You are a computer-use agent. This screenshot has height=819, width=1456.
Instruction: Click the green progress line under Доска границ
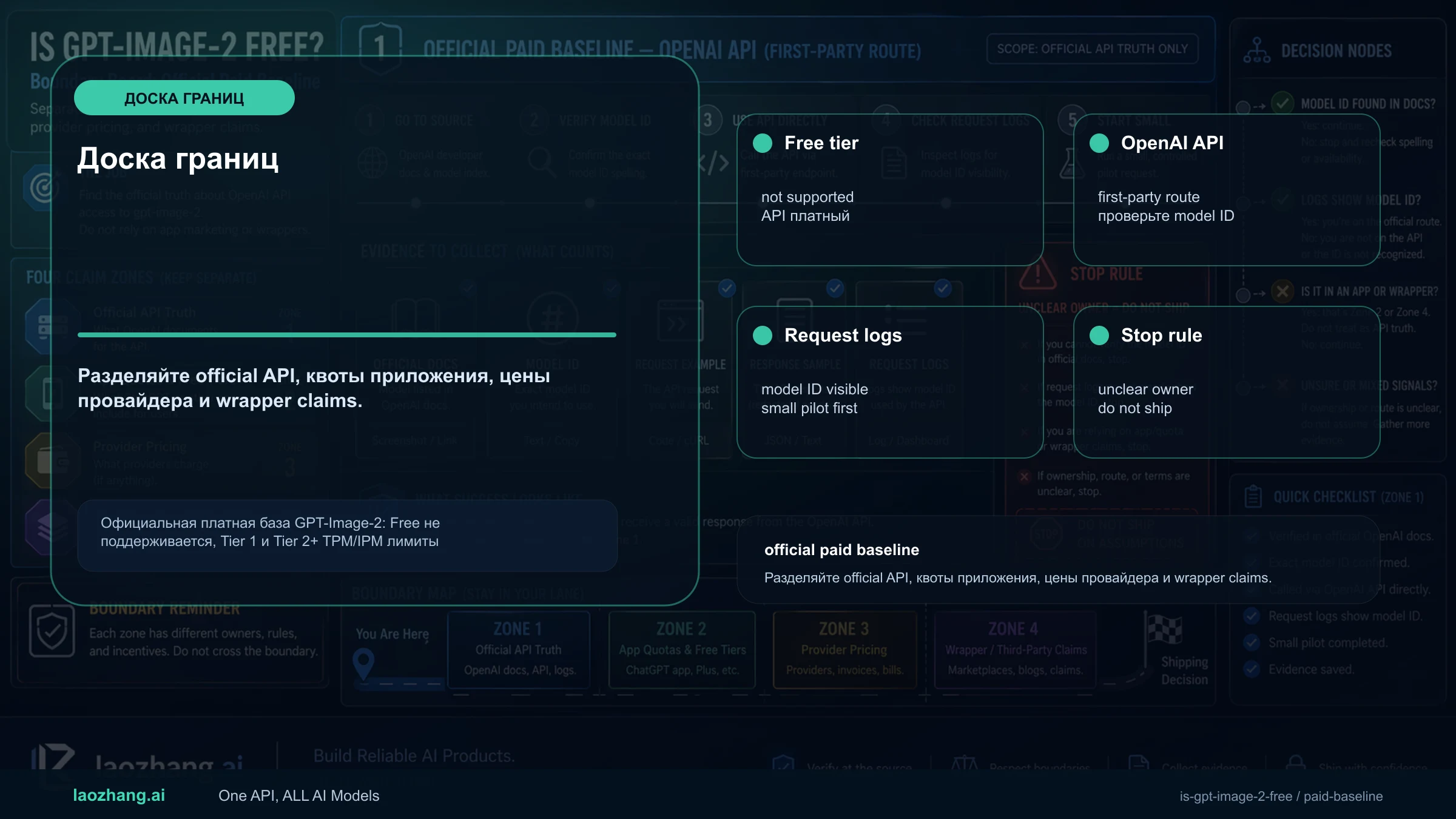pos(347,335)
